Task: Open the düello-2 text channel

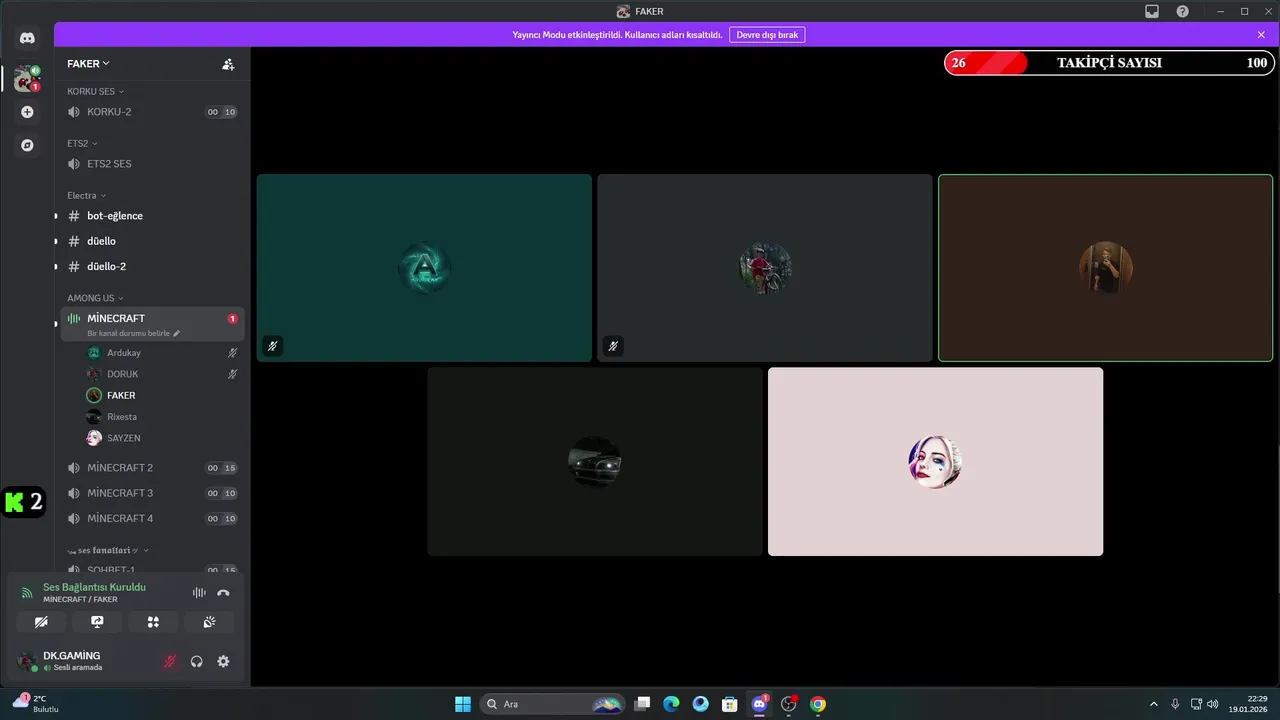Action: (150, 267)
